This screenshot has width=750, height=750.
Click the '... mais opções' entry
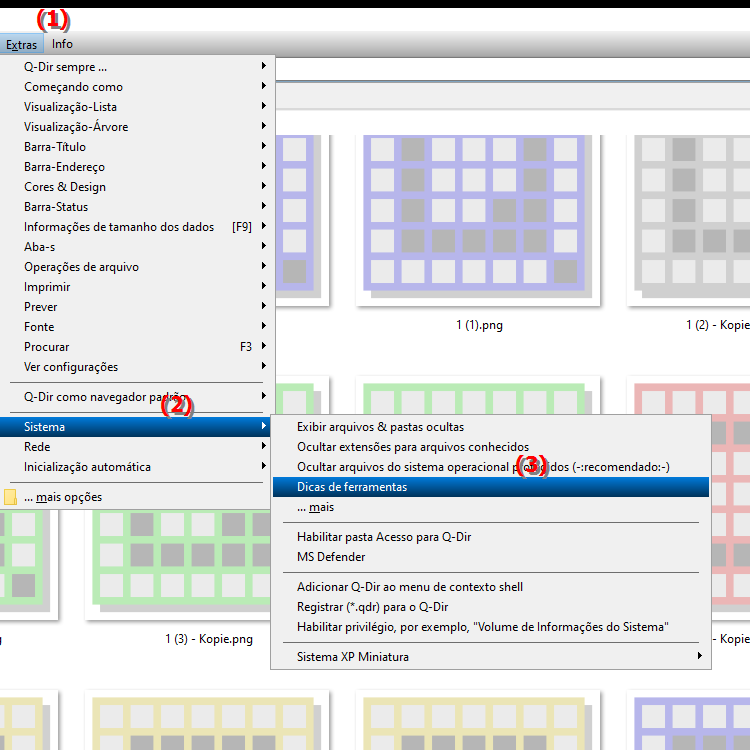point(137,497)
